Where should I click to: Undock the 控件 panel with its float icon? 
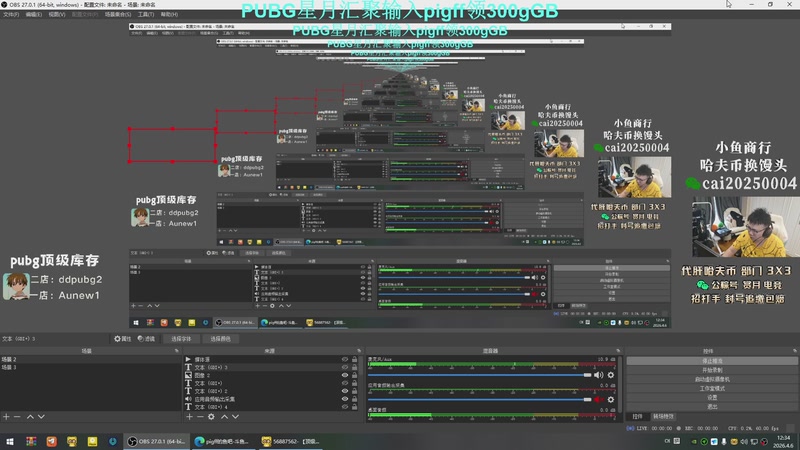pos(795,351)
